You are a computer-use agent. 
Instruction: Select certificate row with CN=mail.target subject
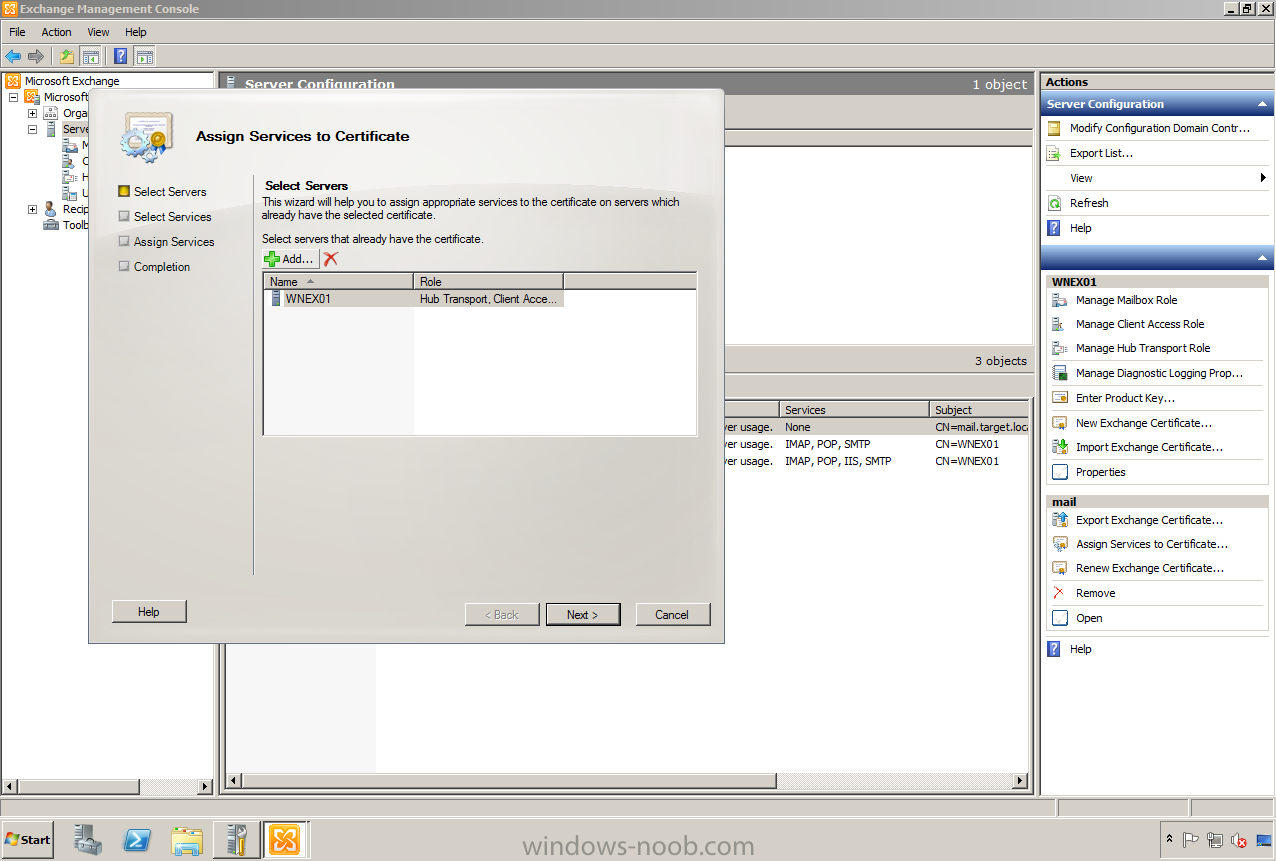pyautogui.click(x=876, y=427)
